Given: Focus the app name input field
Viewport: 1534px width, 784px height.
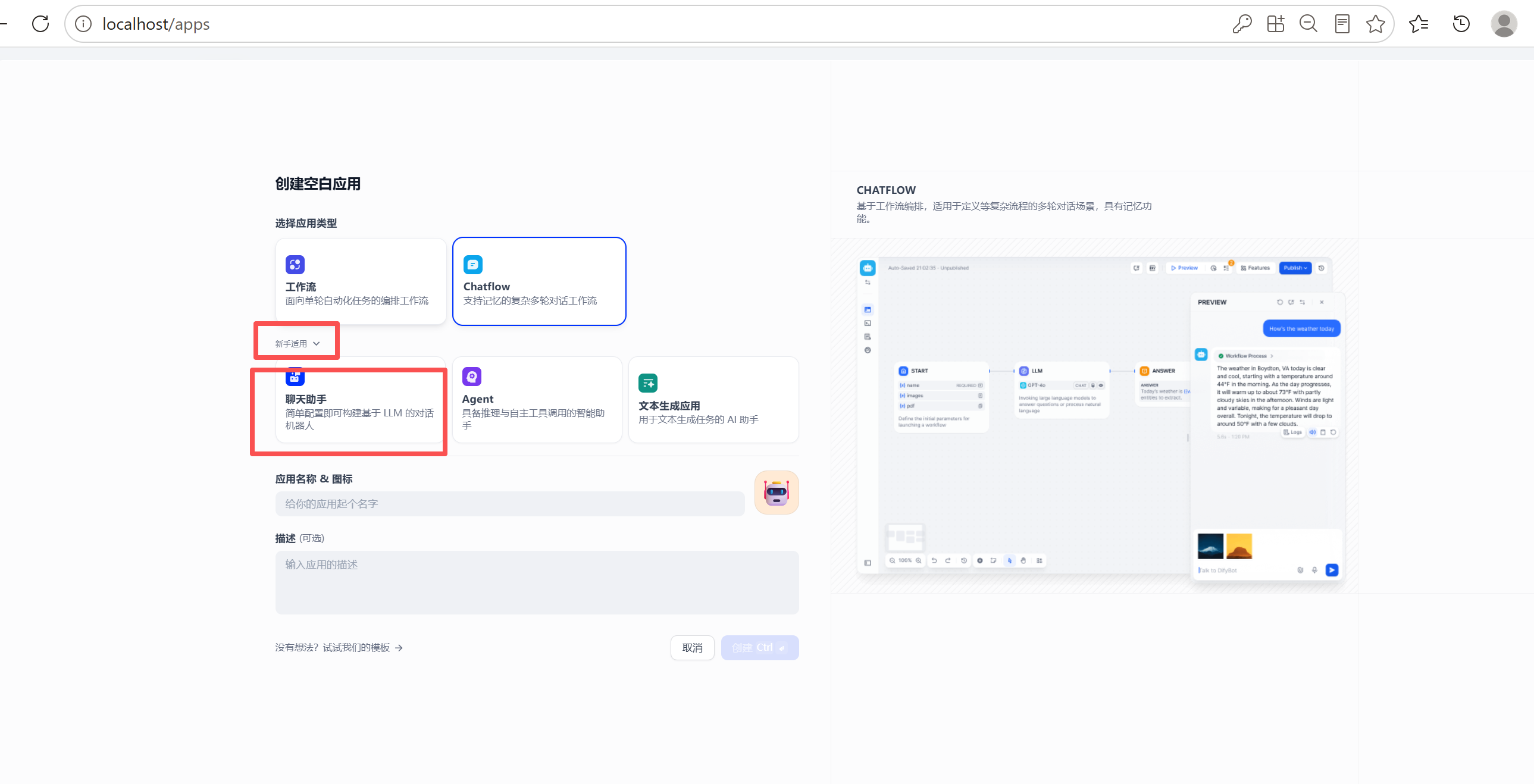Looking at the screenshot, I should [x=510, y=504].
